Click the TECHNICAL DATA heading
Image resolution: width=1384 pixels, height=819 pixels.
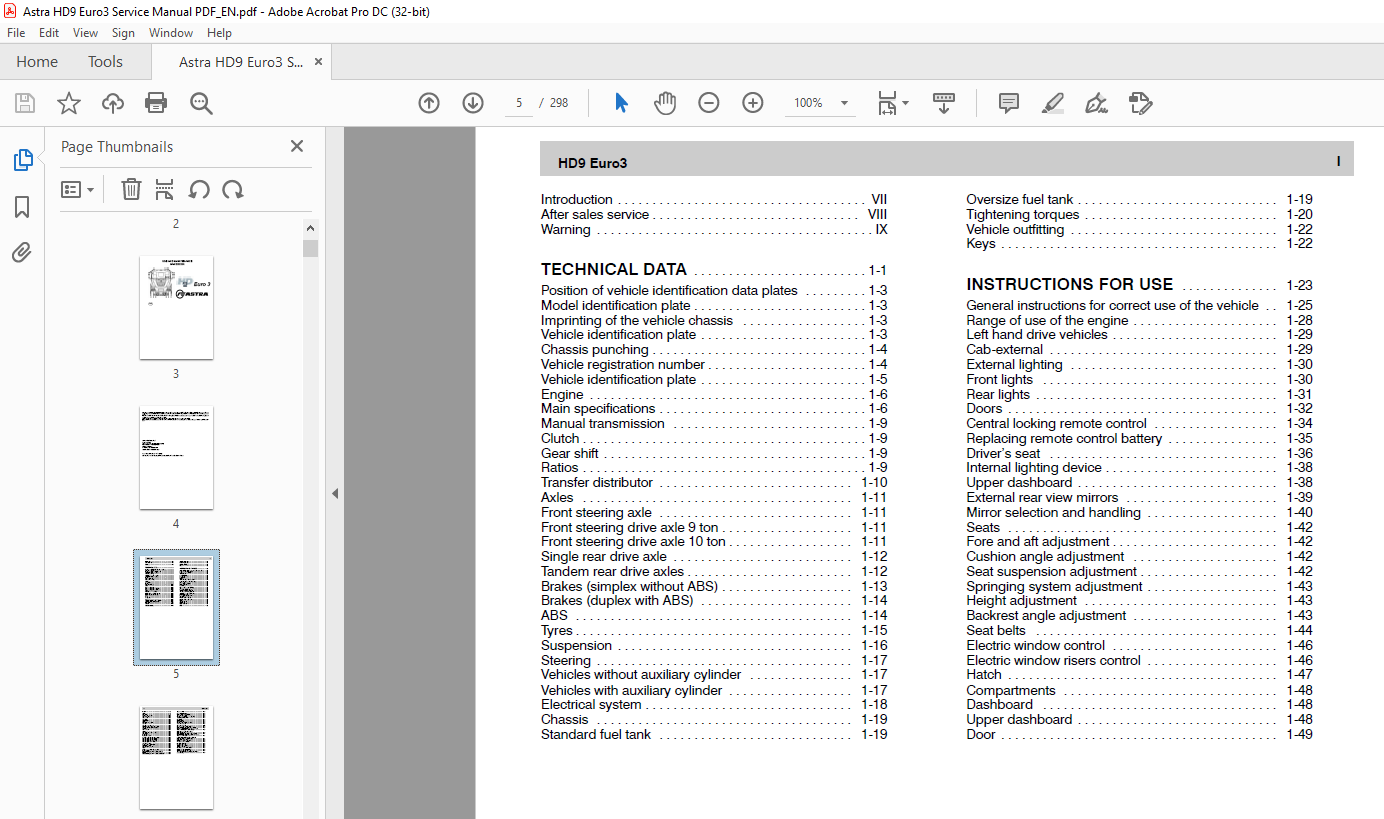pyautogui.click(x=614, y=269)
